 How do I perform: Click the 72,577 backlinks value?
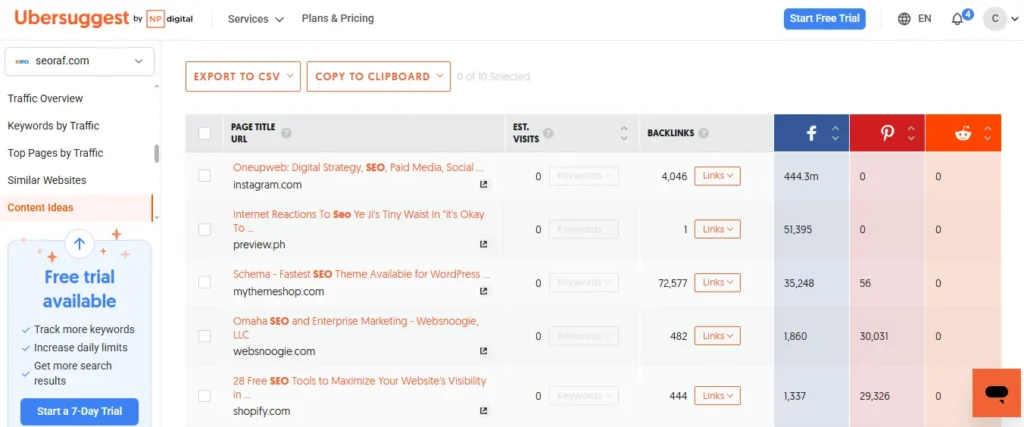click(x=673, y=283)
